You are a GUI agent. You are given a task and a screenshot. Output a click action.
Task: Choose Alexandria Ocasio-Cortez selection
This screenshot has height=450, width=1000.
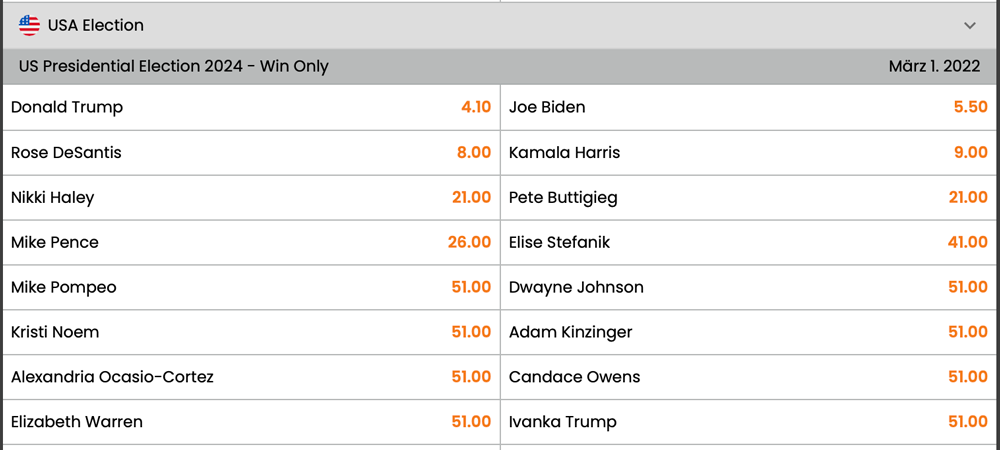[251, 377]
